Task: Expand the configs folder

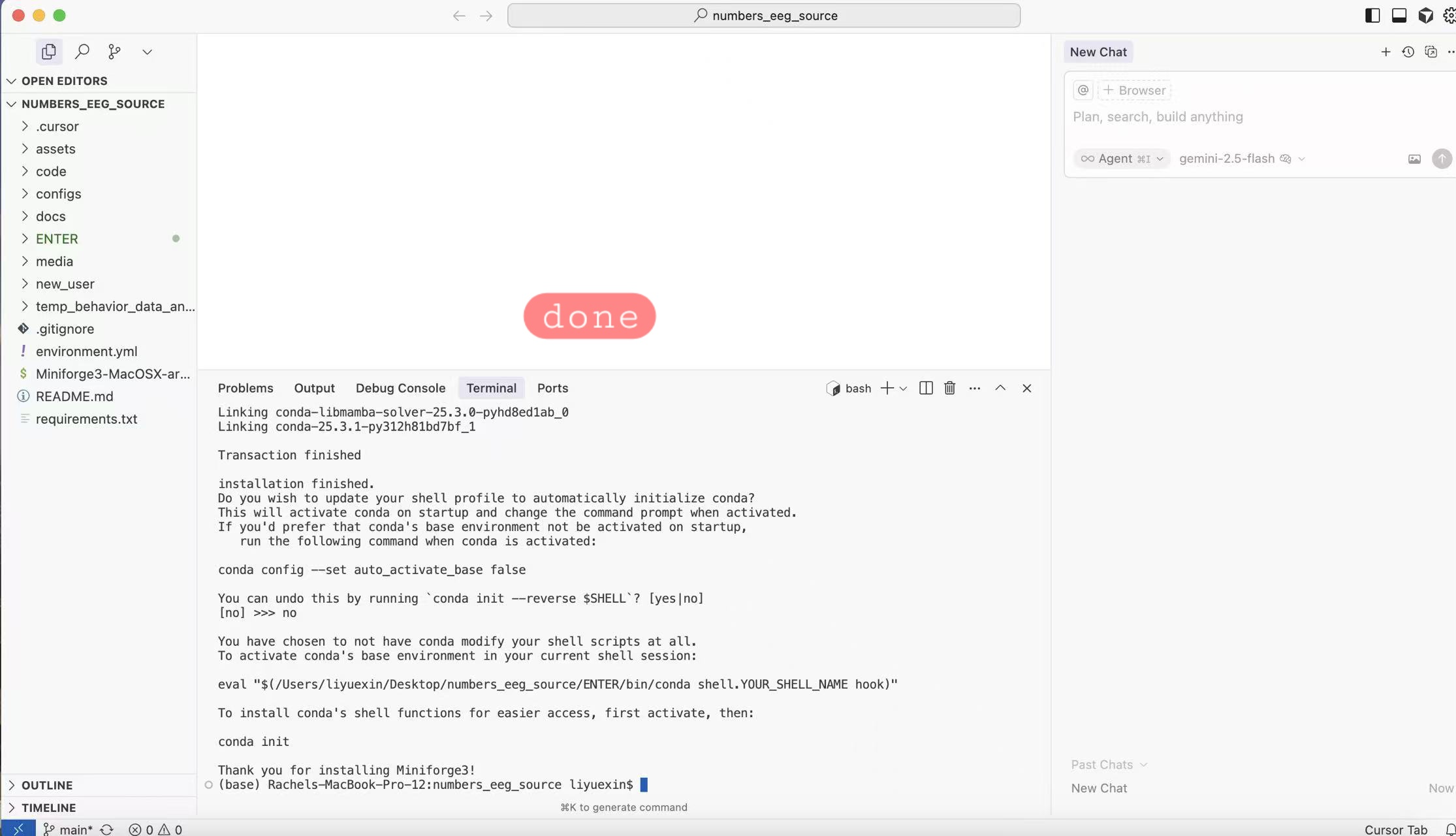Action: 58,194
